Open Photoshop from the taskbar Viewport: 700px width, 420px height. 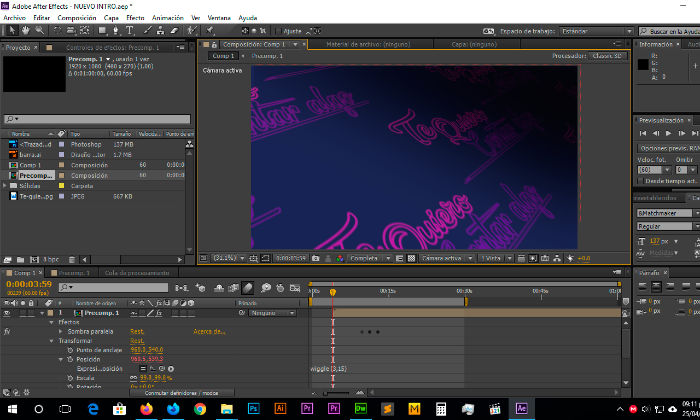253,408
